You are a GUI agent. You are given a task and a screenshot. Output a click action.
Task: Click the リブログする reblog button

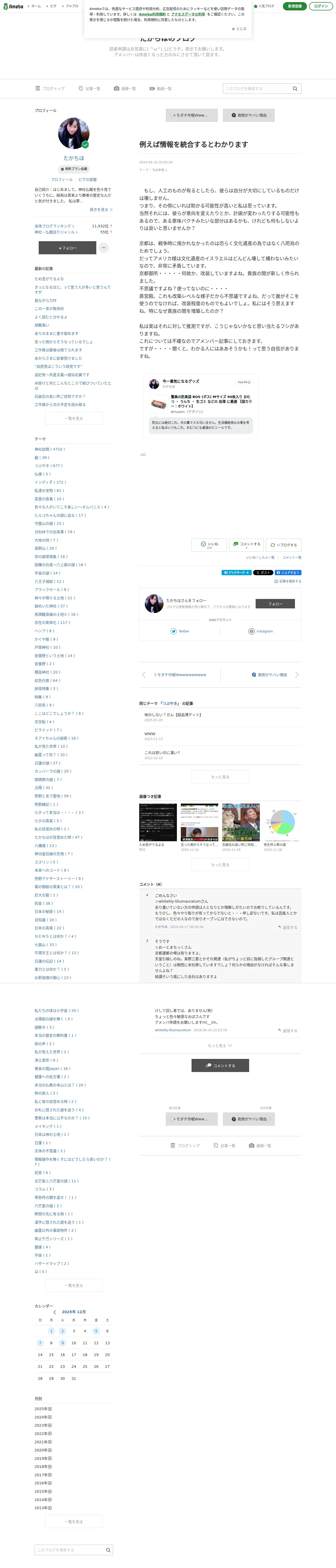284,545
